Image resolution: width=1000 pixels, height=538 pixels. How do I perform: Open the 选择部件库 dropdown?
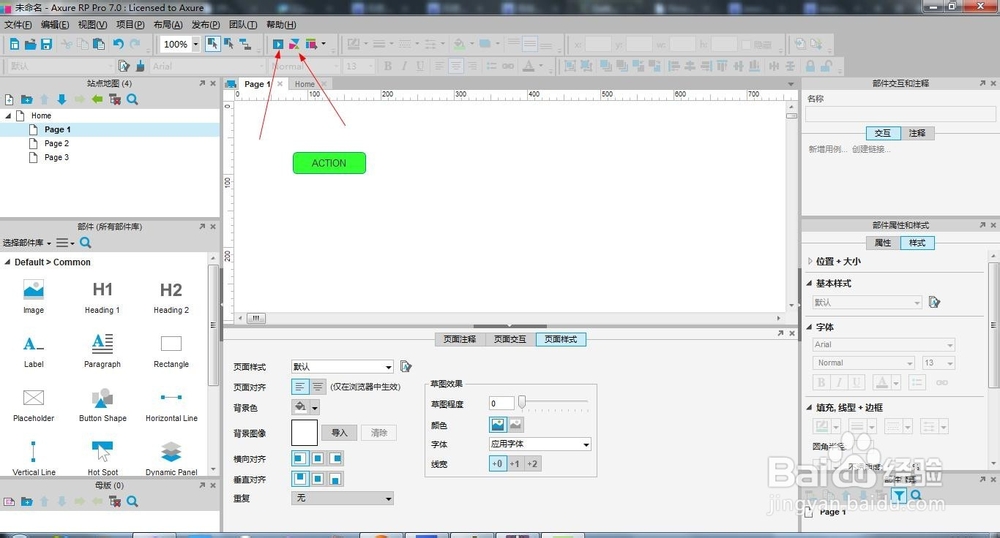[x=27, y=243]
